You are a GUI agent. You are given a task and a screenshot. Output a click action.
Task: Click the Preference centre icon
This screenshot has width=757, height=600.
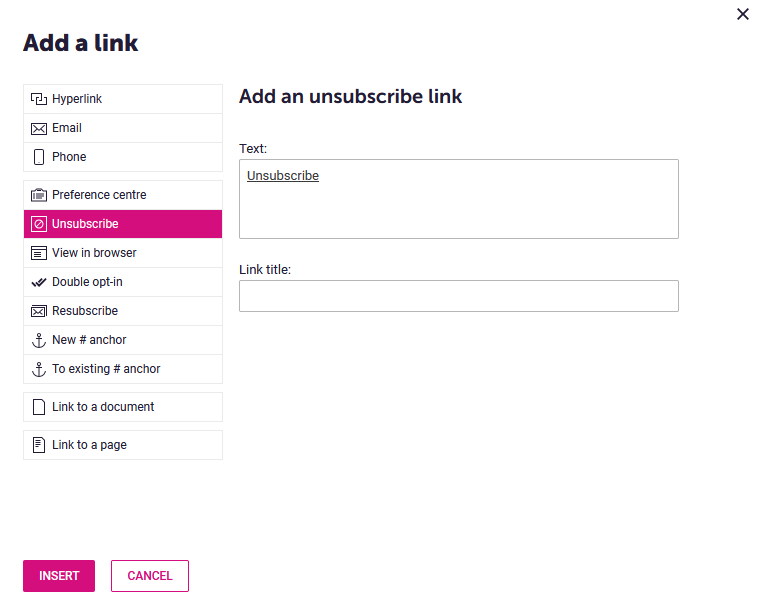tap(39, 195)
